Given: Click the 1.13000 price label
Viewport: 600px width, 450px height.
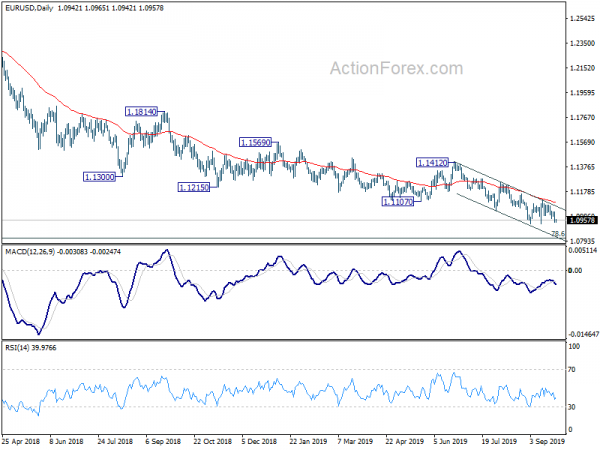Looking at the screenshot, I should click(99, 177).
